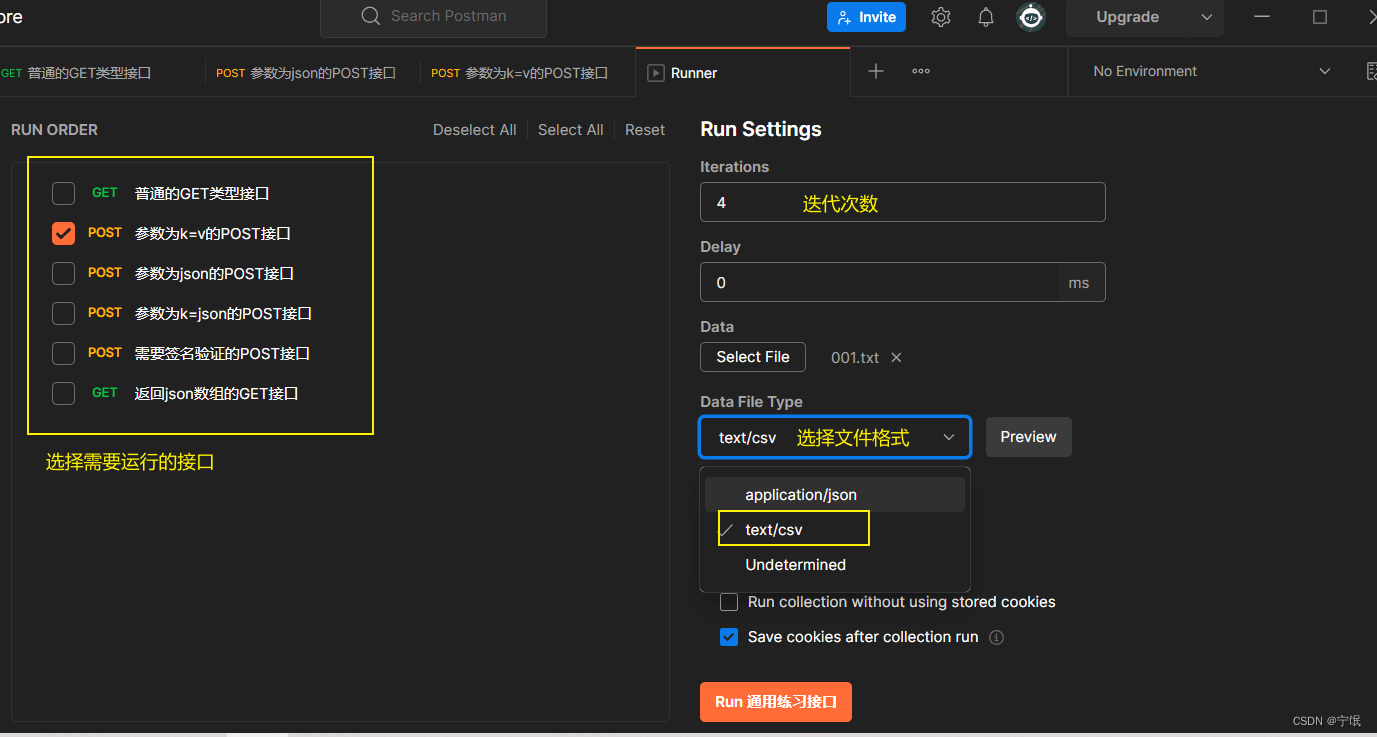
Task: Expand the No Environment selector
Action: point(1212,71)
